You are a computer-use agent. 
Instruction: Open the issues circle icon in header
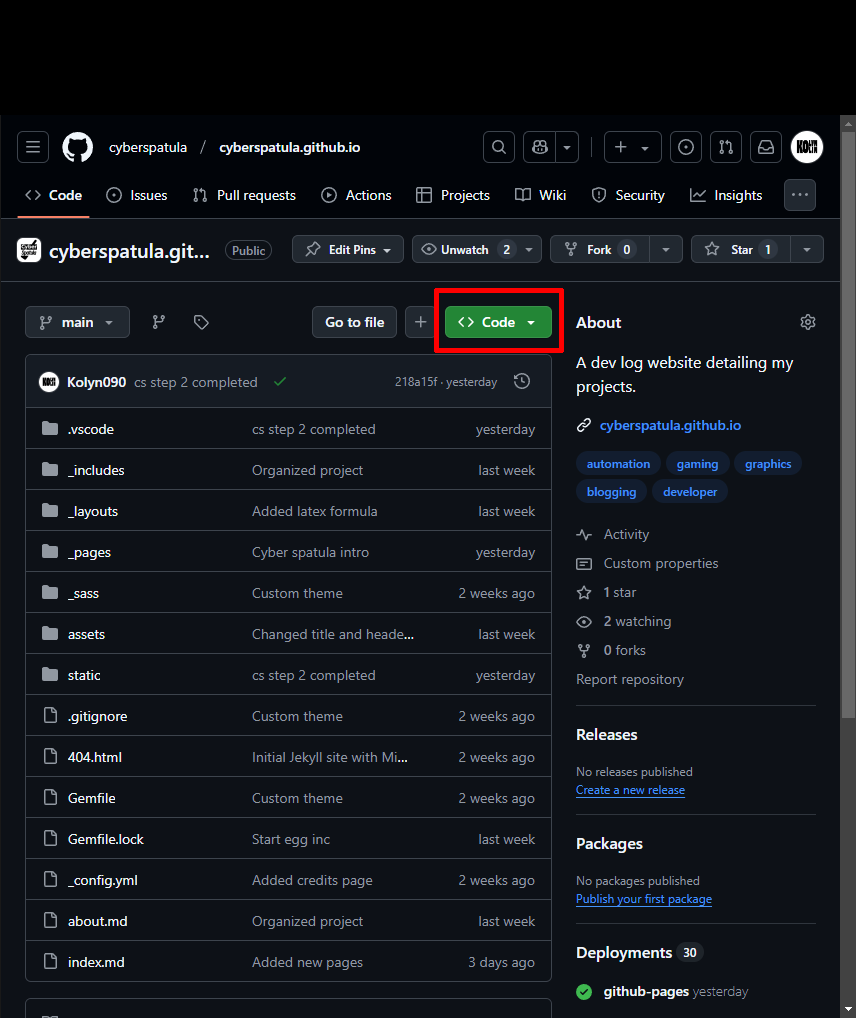point(686,147)
